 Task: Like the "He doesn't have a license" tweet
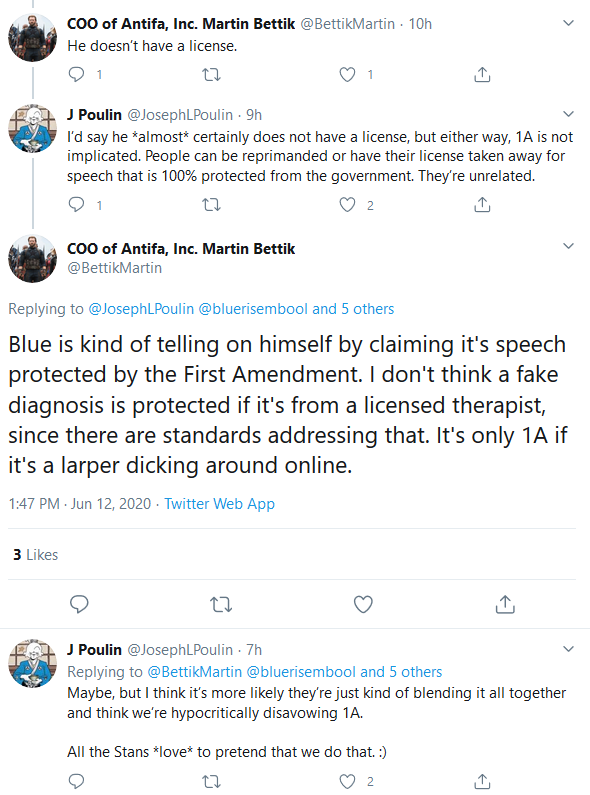point(347,75)
